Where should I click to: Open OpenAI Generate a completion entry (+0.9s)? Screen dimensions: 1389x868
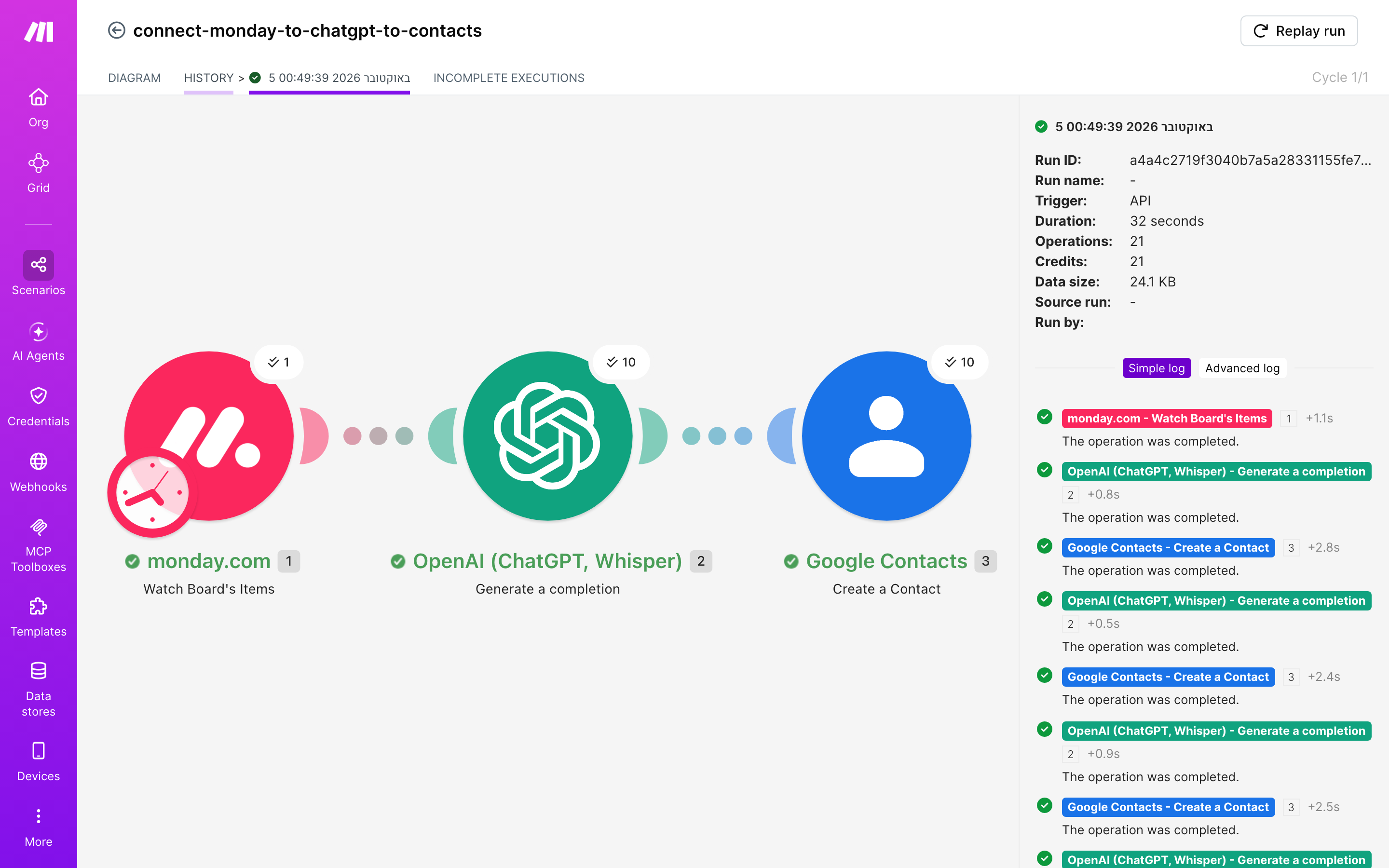pos(1216,731)
